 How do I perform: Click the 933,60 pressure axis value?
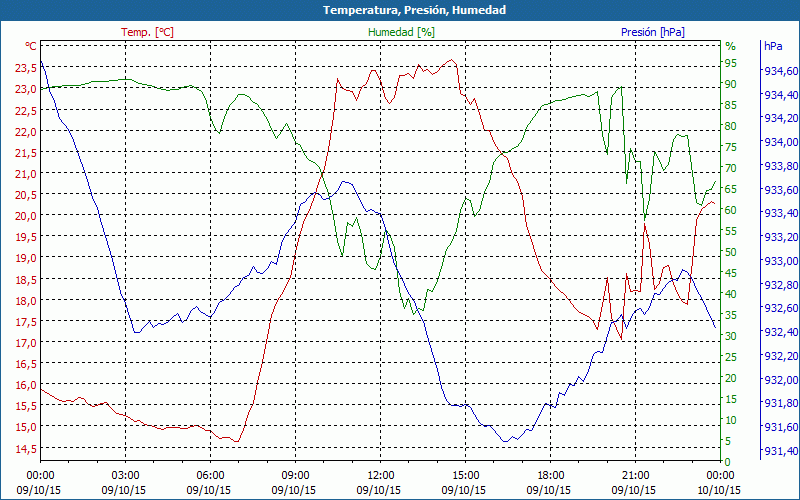[x=781, y=190]
